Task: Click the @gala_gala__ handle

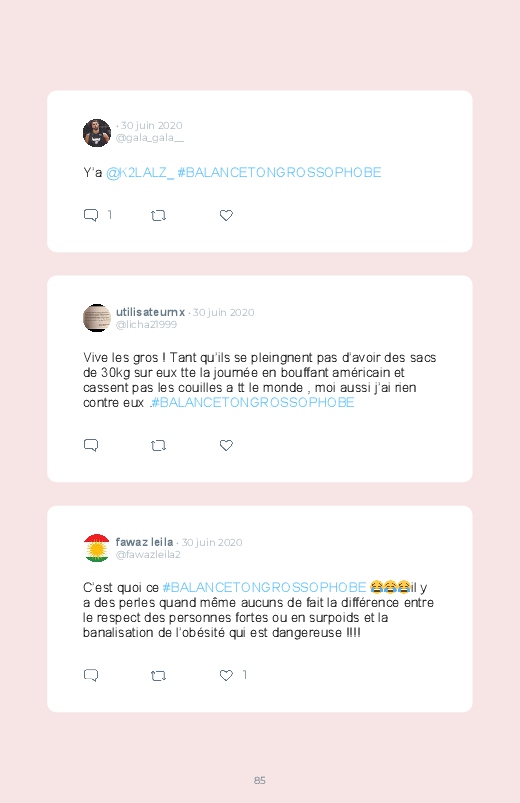Action: [150, 138]
